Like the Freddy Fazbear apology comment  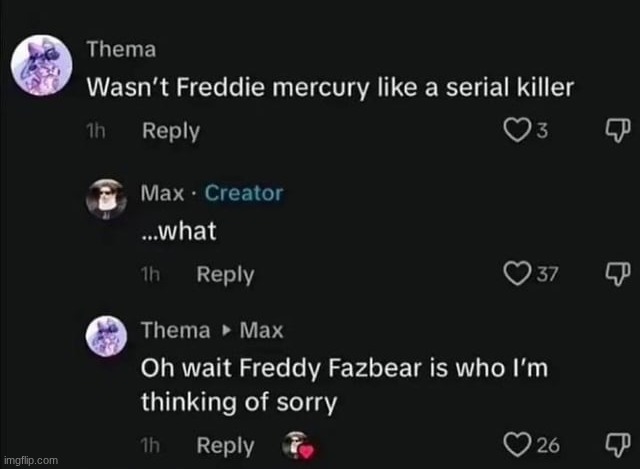(x=518, y=446)
